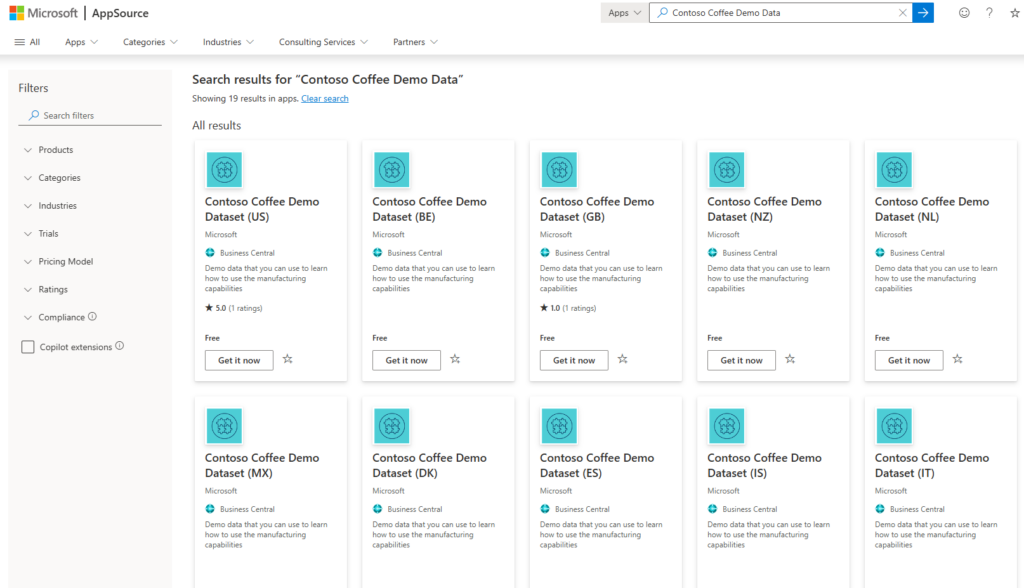Open Contoso Coffee Demo Dataset (ES) title

597,465
